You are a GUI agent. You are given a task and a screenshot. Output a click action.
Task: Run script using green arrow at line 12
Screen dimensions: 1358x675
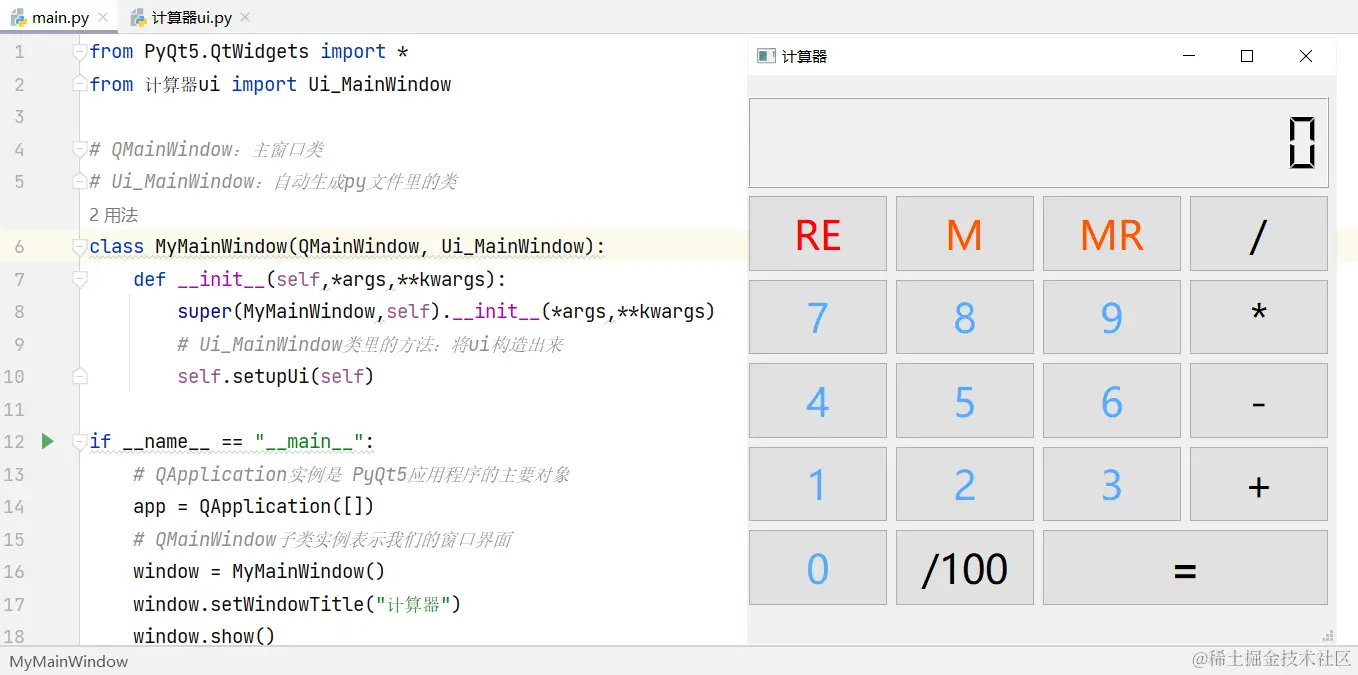pos(47,441)
